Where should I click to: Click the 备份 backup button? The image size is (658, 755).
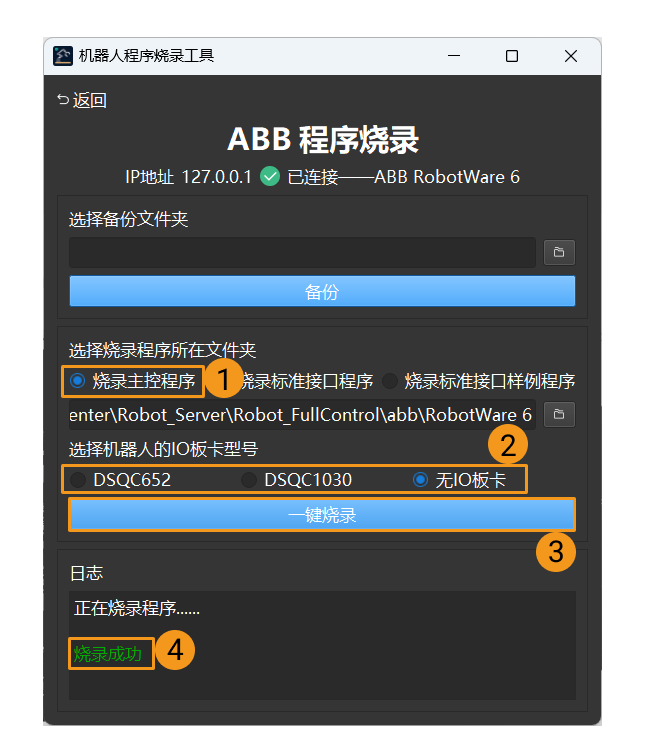point(322,291)
